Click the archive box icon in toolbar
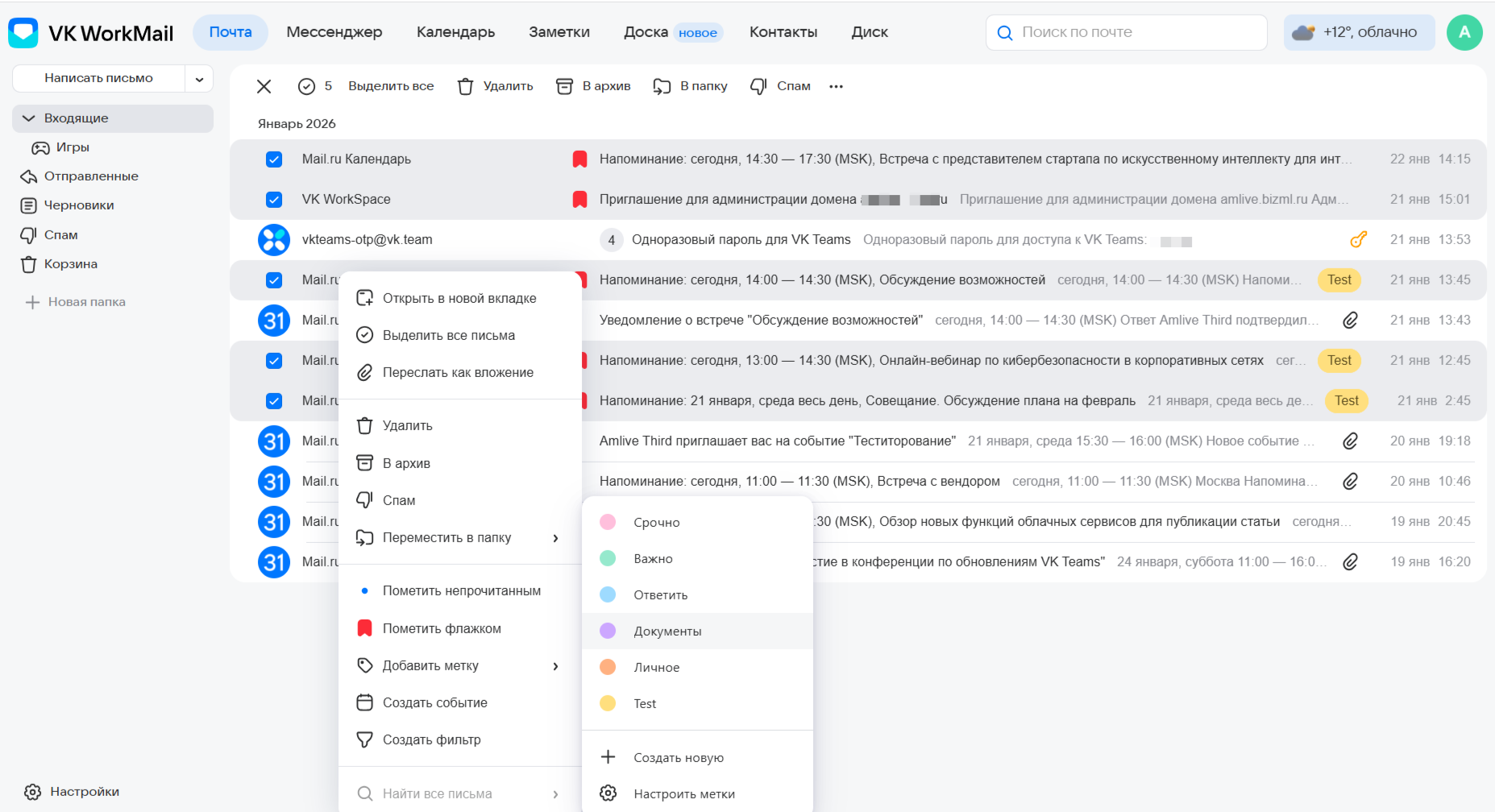The height and width of the screenshot is (812, 1495). click(564, 86)
